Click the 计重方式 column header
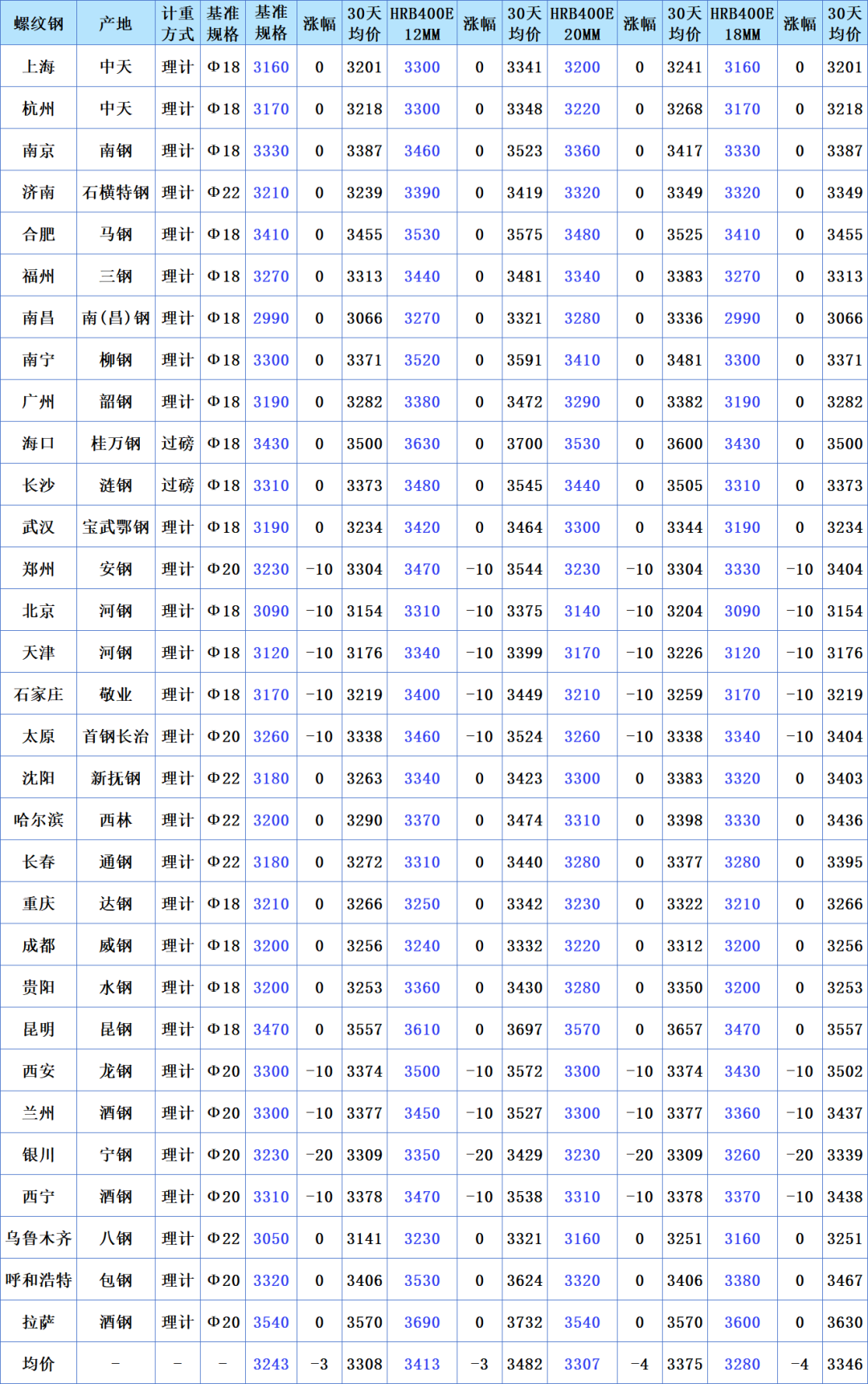Screen dimensions: 868x1384 coord(178,23)
